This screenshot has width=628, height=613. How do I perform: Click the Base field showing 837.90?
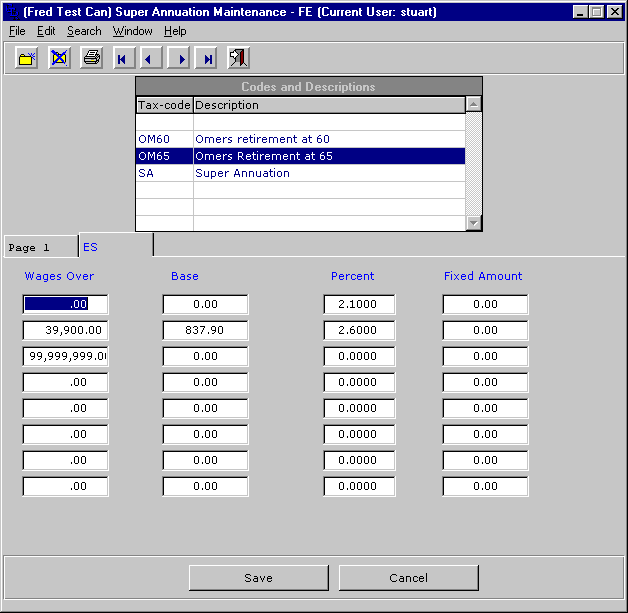tap(205, 330)
